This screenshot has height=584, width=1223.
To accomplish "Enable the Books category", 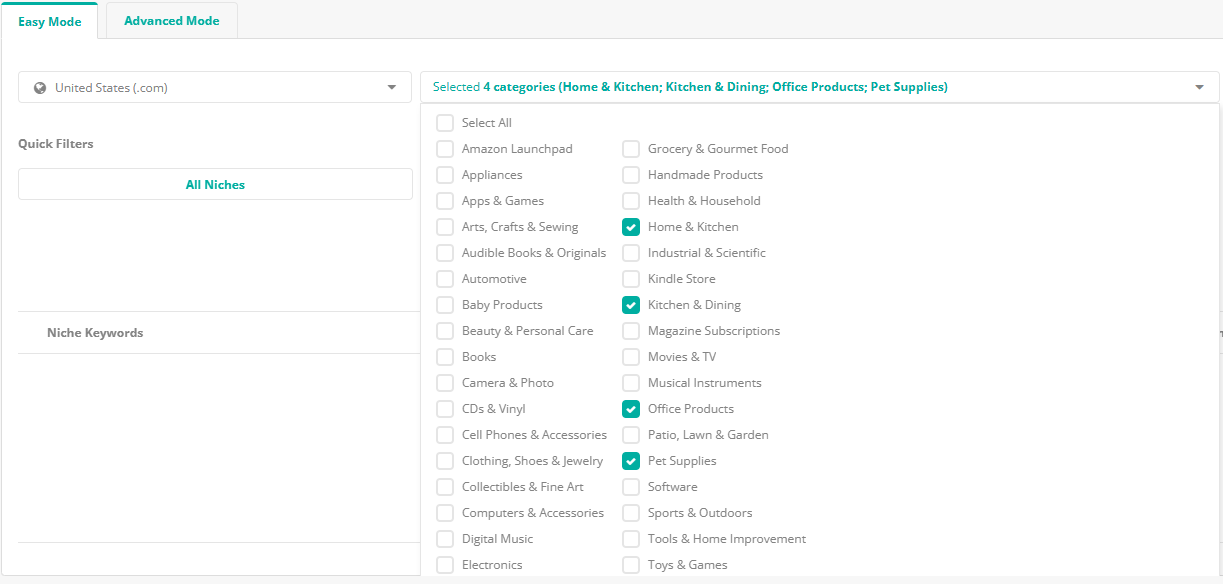I will [444, 356].
